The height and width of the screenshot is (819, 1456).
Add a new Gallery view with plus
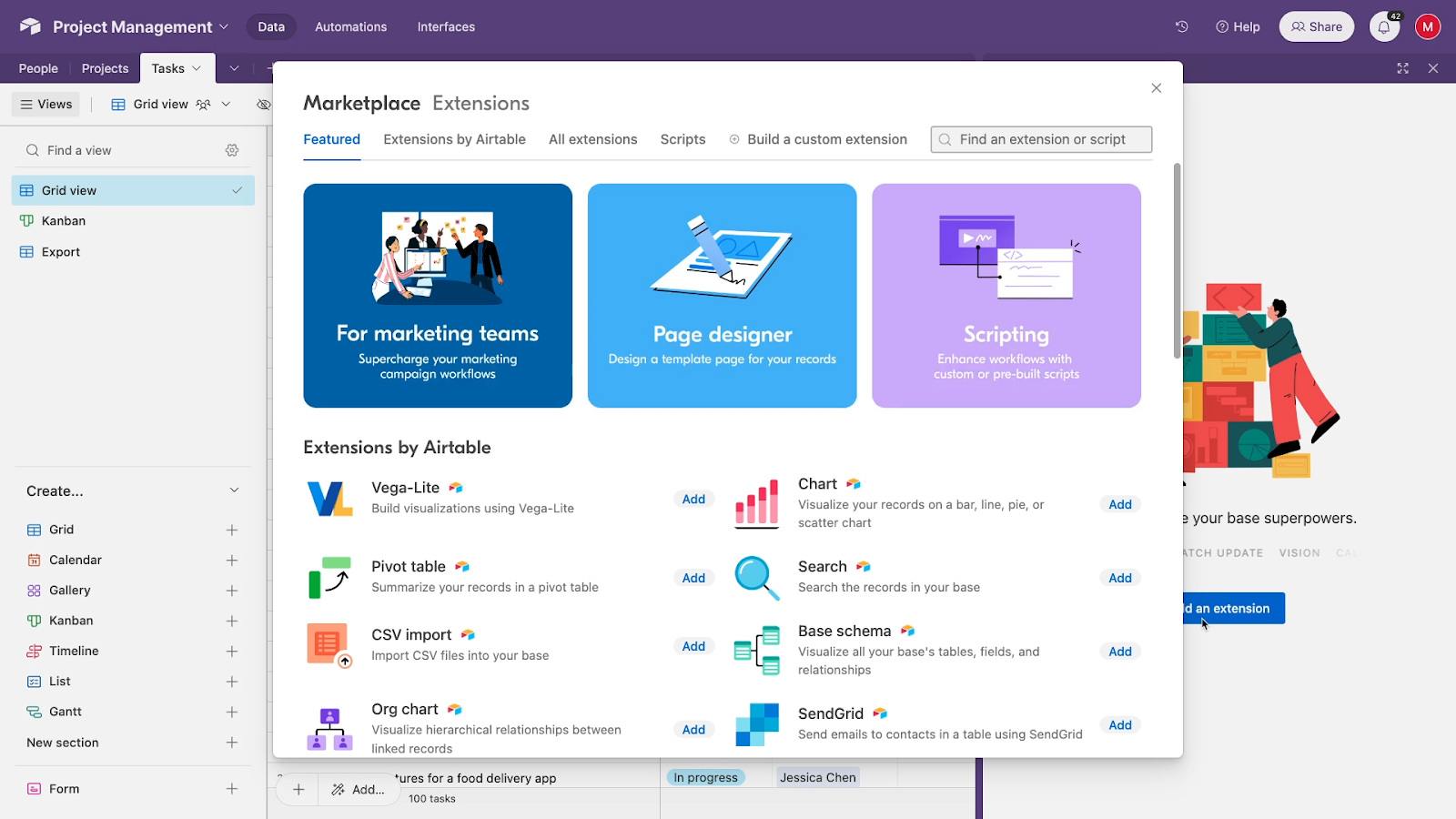(x=232, y=591)
